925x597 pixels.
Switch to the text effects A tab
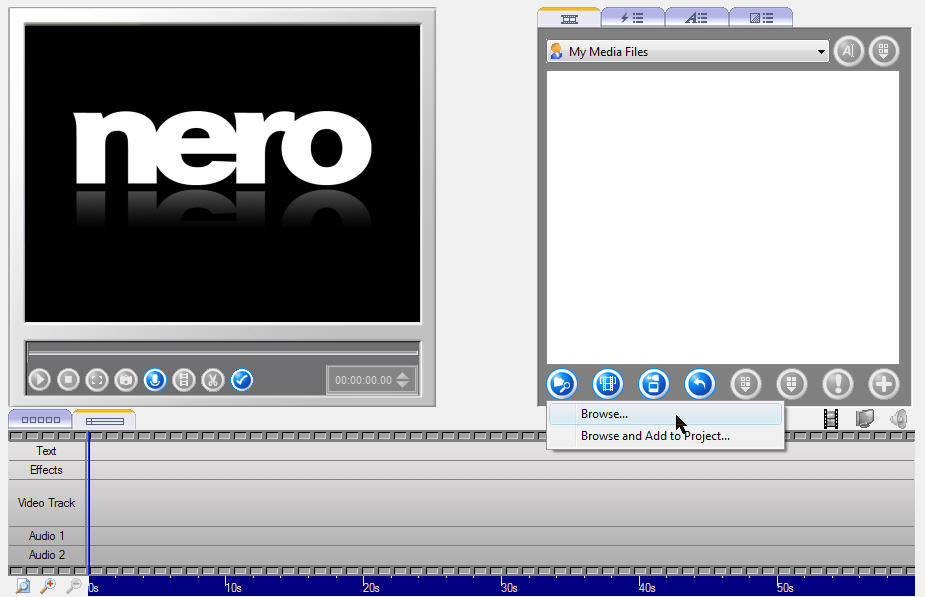point(697,18)
